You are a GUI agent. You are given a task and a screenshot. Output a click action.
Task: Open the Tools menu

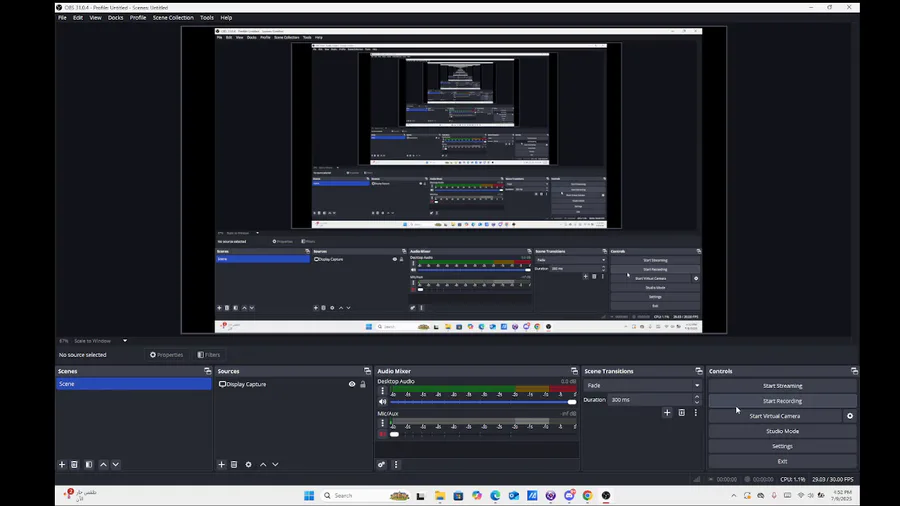207,18
